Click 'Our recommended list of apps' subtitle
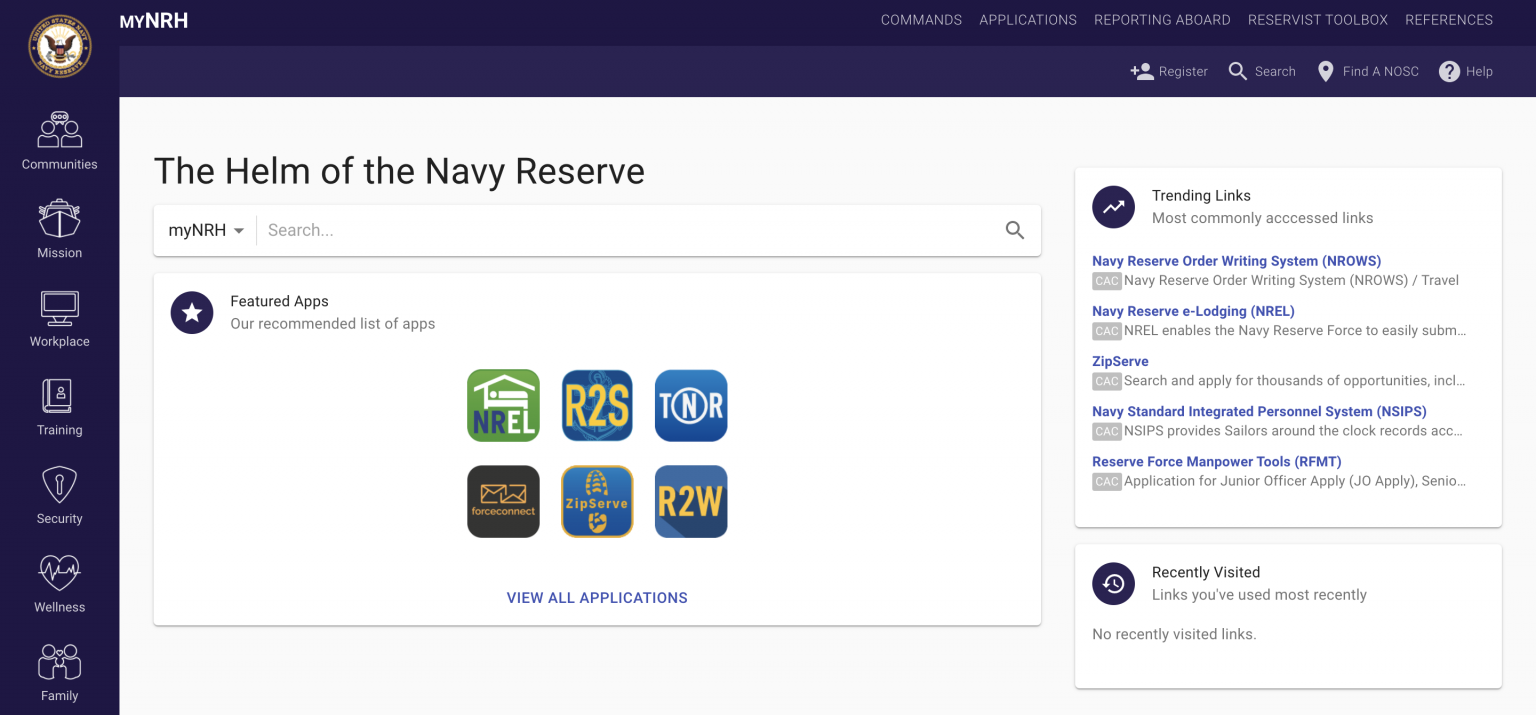This screenshot has height=715, width=1536. pos(332,324)
